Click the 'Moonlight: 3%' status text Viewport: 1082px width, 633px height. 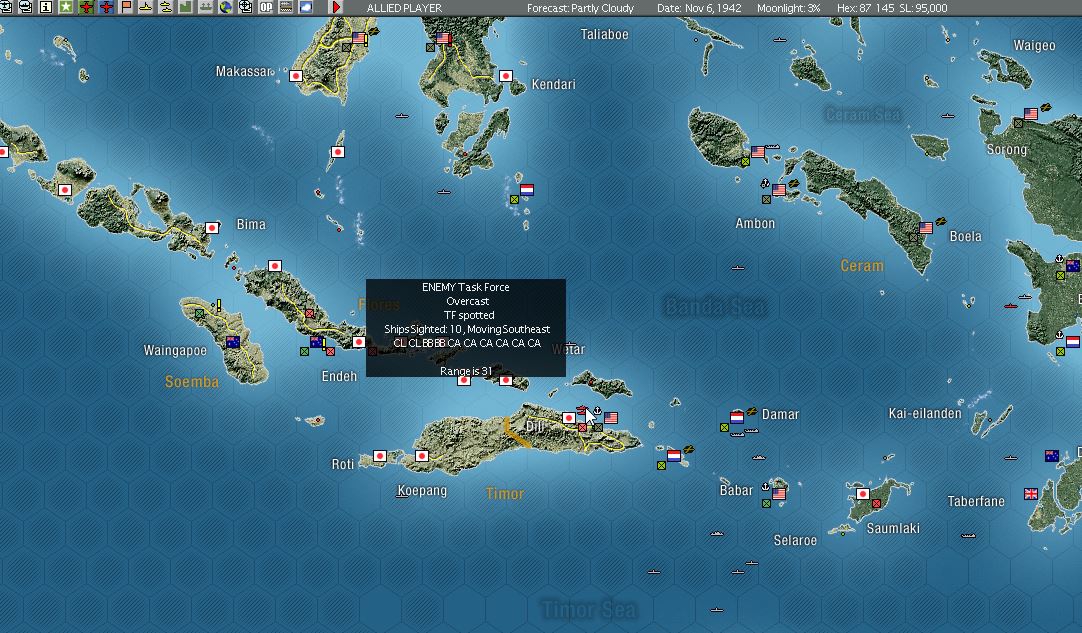point(789,8)
